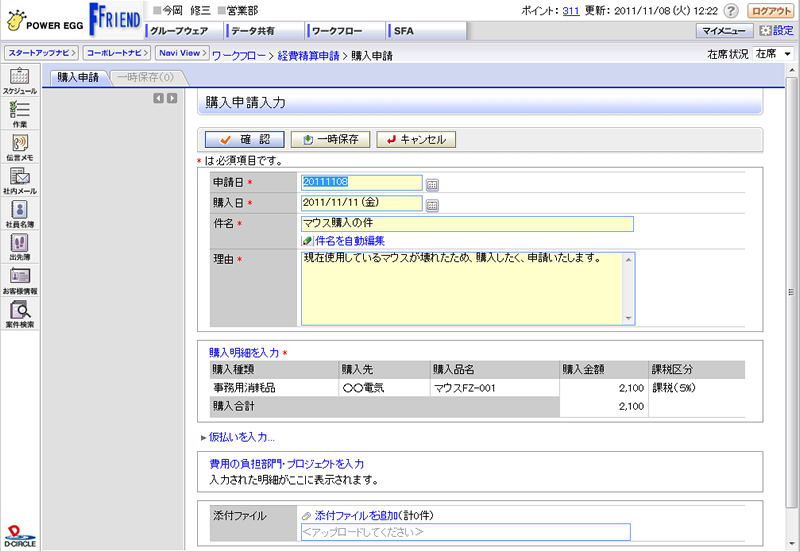Open the 社内メール icon

(19, 181)
